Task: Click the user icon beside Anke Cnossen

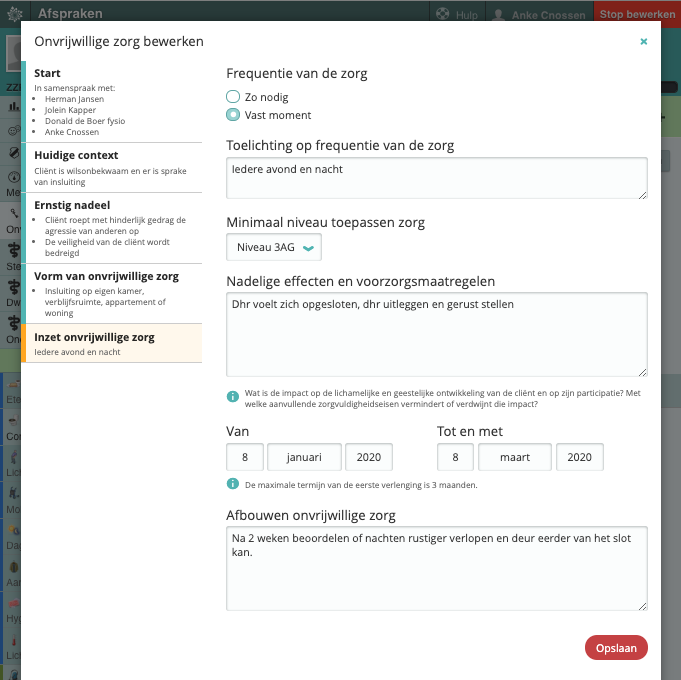Action: 498,14
